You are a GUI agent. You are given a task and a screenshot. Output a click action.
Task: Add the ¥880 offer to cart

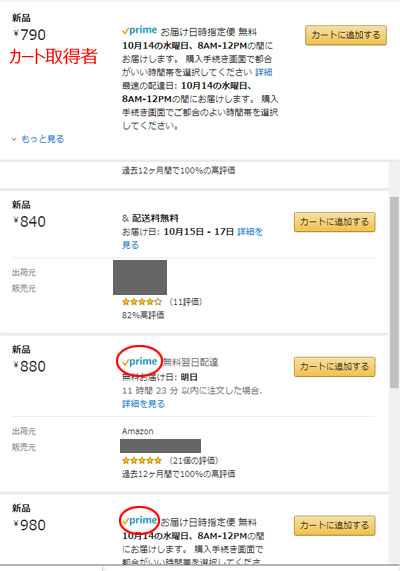point(334,366)
